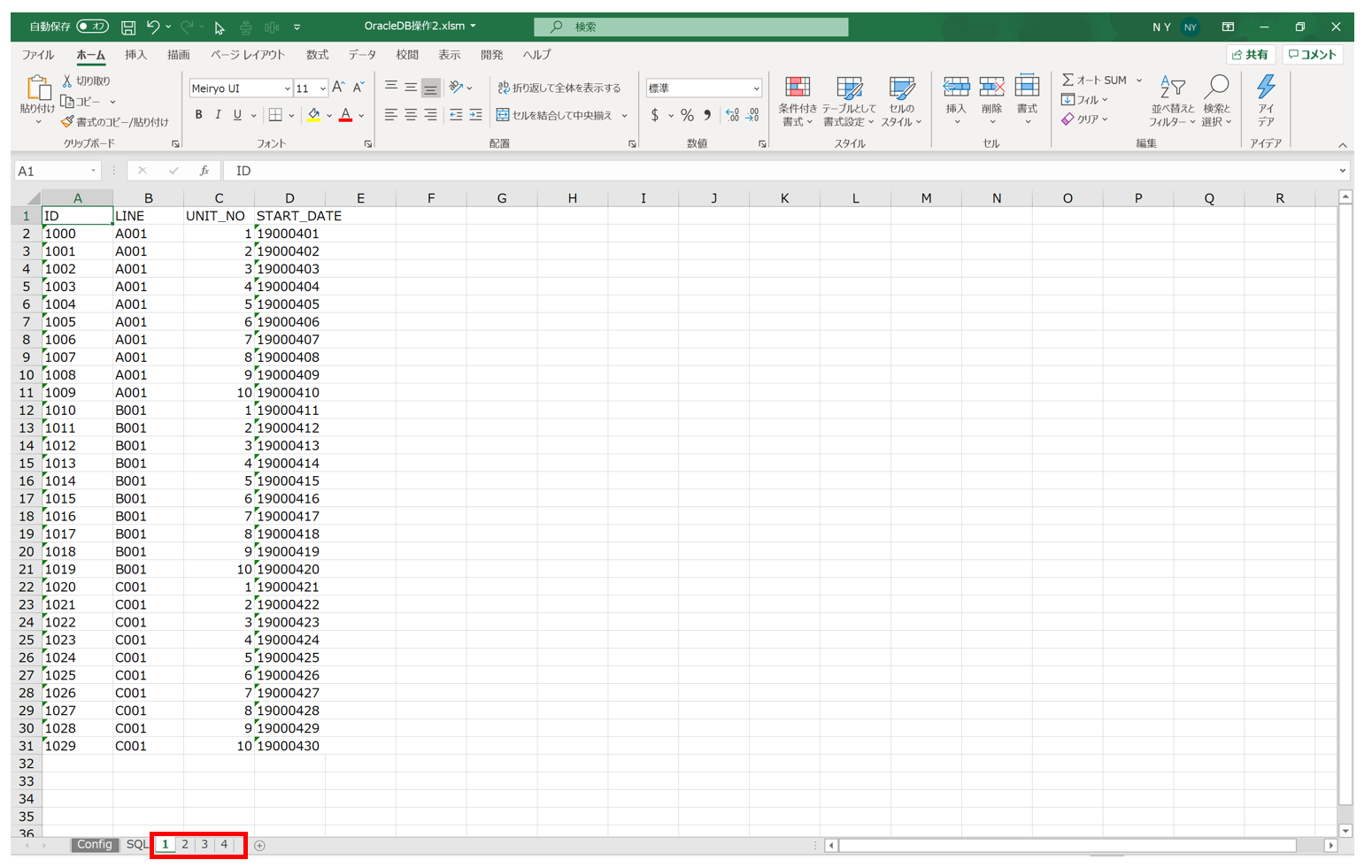The image size is (1372, 868).
Task: Open the Comments button
Action: click(1312, 55)
